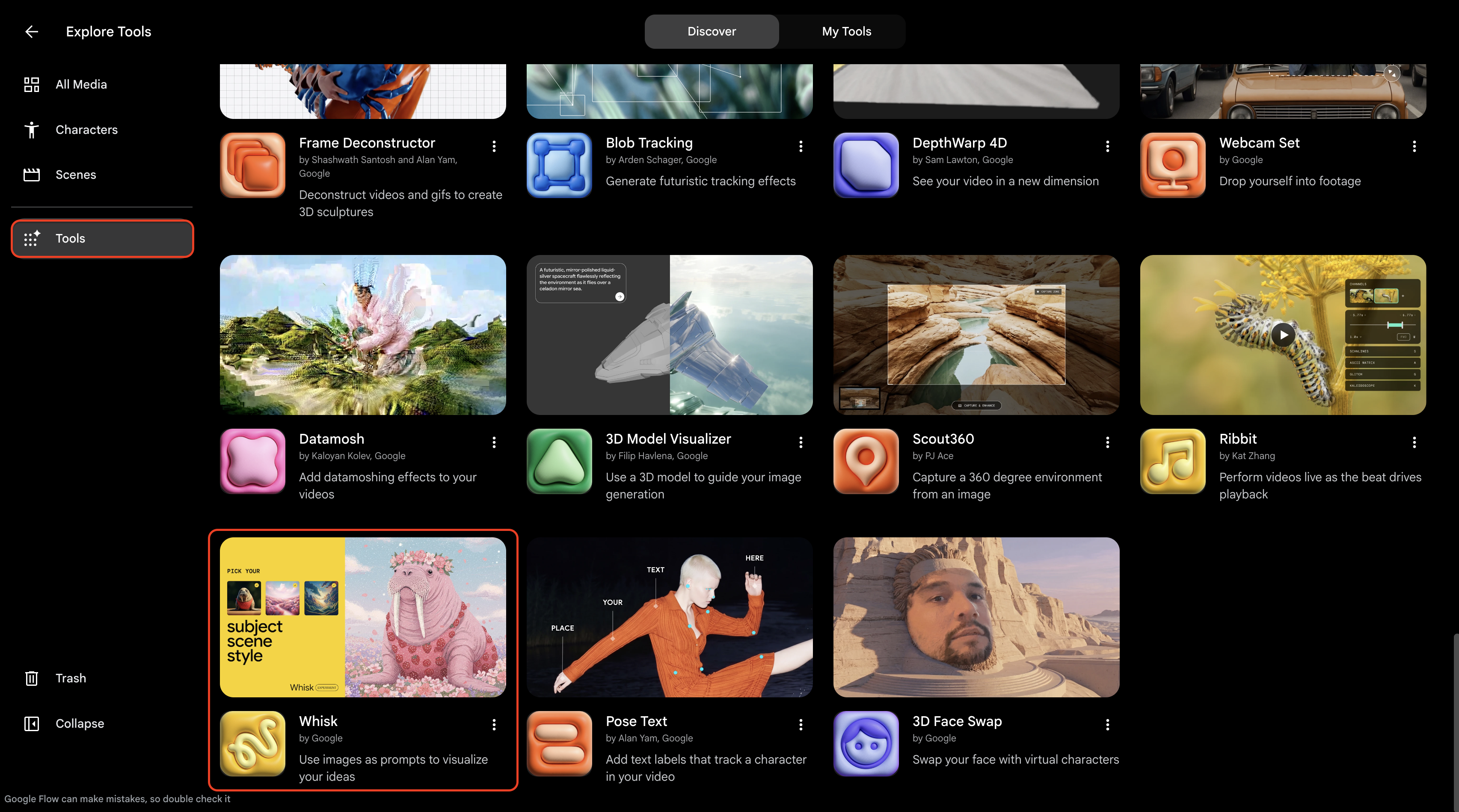Open the Frame Deconstructor preview thumbnail
This screenshot has width=1459, height=812.
click(x=363, y=91)
